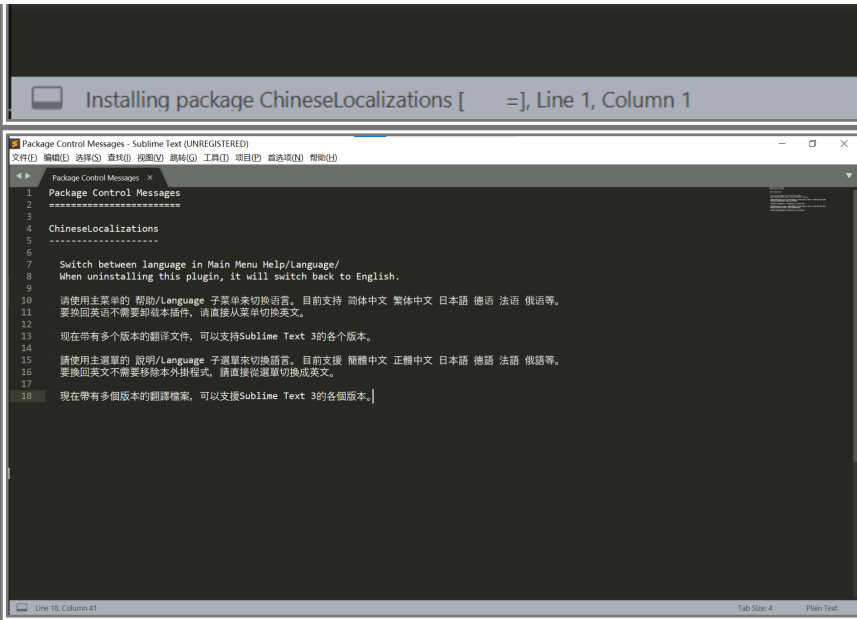Screen dimensions: 857x620
Task: Open the 跳转(G) menu
Action: [x=183, y=157]
